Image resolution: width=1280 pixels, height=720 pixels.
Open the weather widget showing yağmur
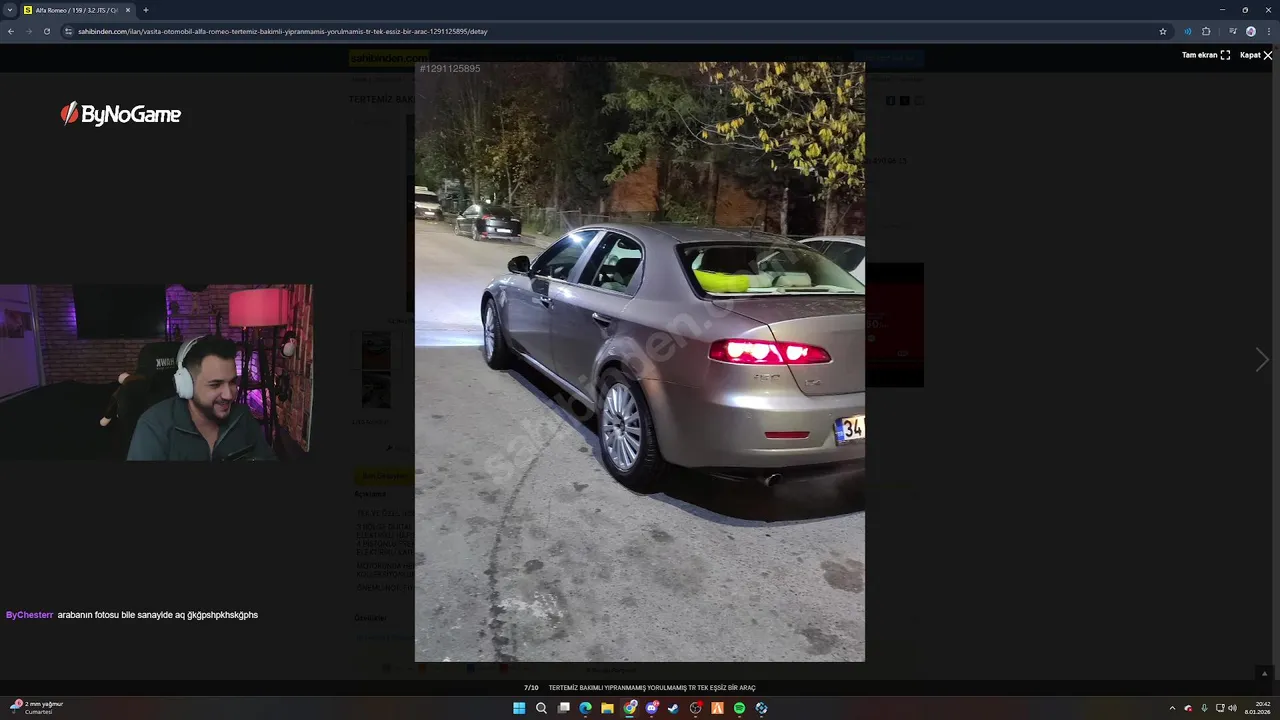37,707
